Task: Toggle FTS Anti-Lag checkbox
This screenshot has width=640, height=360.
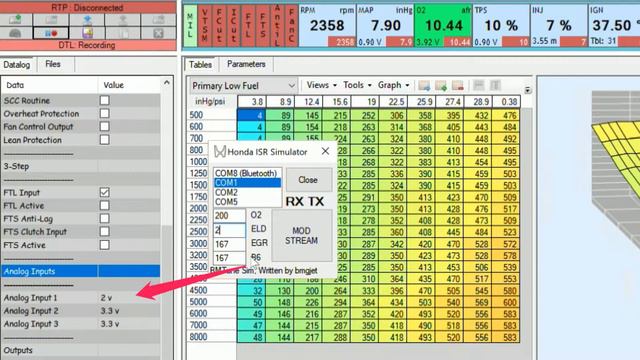Action: click(x=104, y=218)
